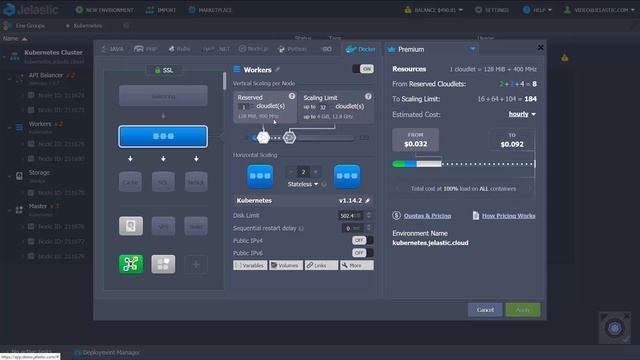The width and height of the screenshot is (640, 360).
Task: Edit the Kubernetes v1.14.2 version pencil
Action: coord(368,201)
